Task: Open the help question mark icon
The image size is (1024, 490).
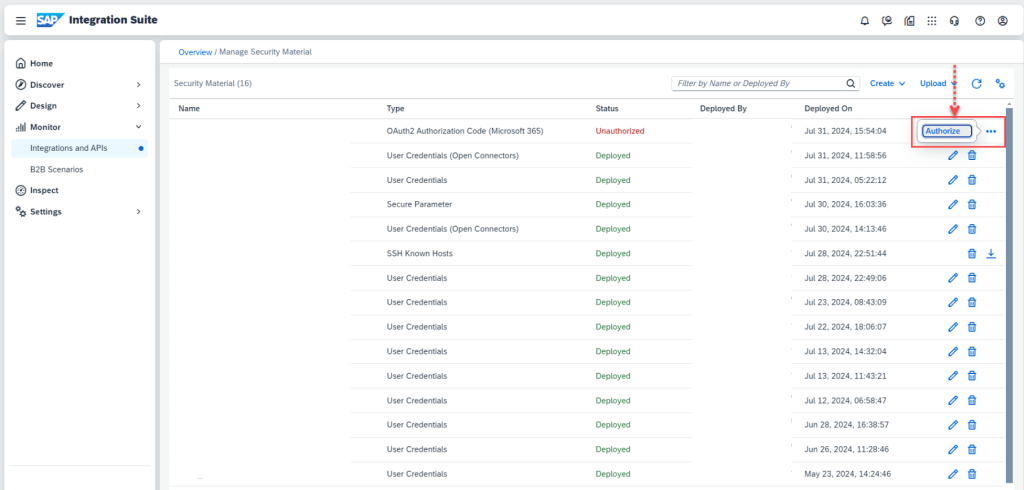Action: click(980, 20)
